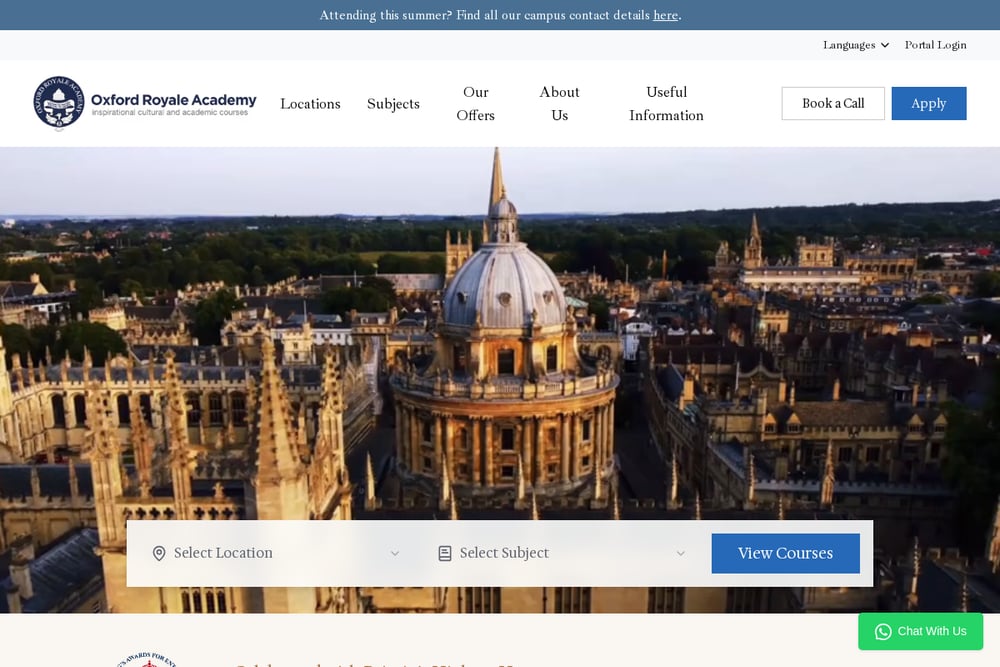Expand the Languages dropdown chevron
This screenshot has width=1000, height=667.
(x=885, y=45)
